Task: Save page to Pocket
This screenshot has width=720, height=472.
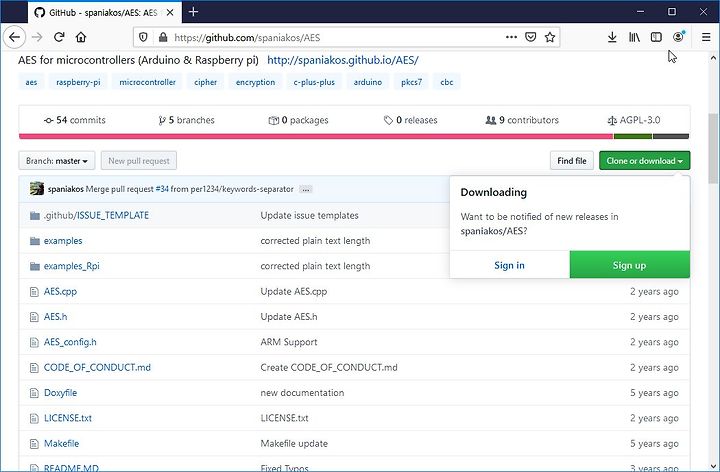Action: (x=530, y=37)
